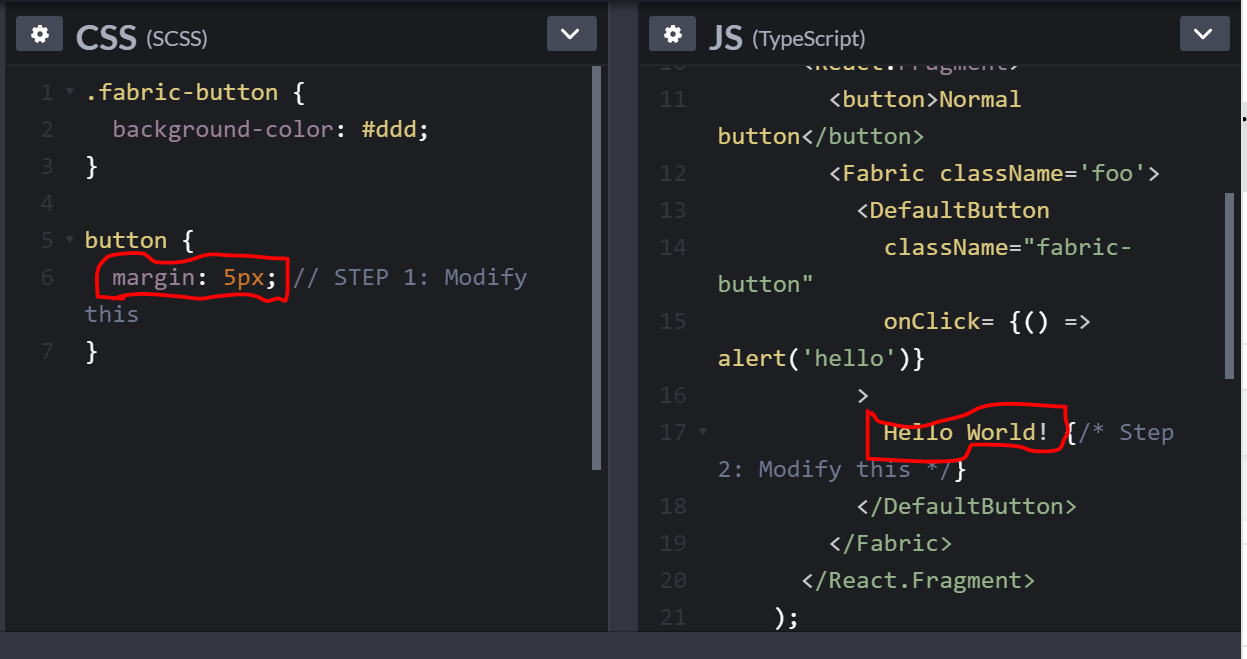The image size is (1247, 659).
Task: Open the CSS panel options chevron
Action: [x=571, y=33]
